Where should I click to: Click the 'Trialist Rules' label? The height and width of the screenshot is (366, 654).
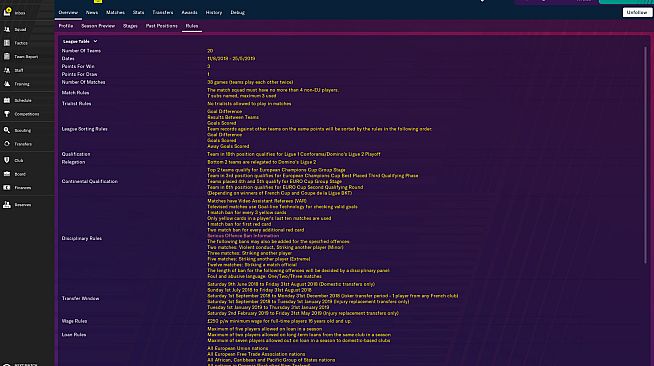pyautogui.click(x=76, y=103)
